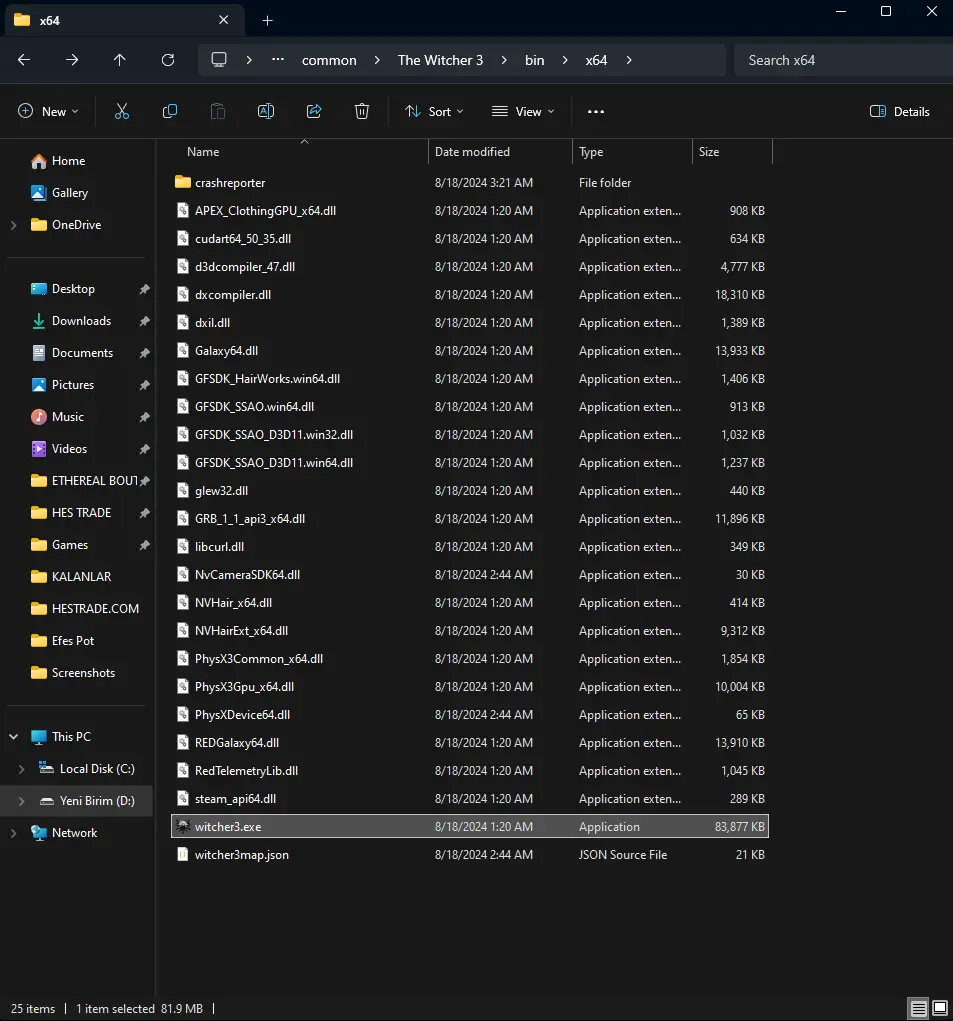Close the x64 tab
Screen dimensions: 953x1021
(x=223, y=20)
